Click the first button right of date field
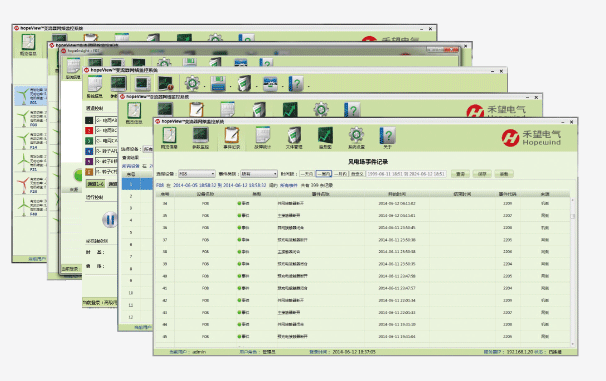 460,174
